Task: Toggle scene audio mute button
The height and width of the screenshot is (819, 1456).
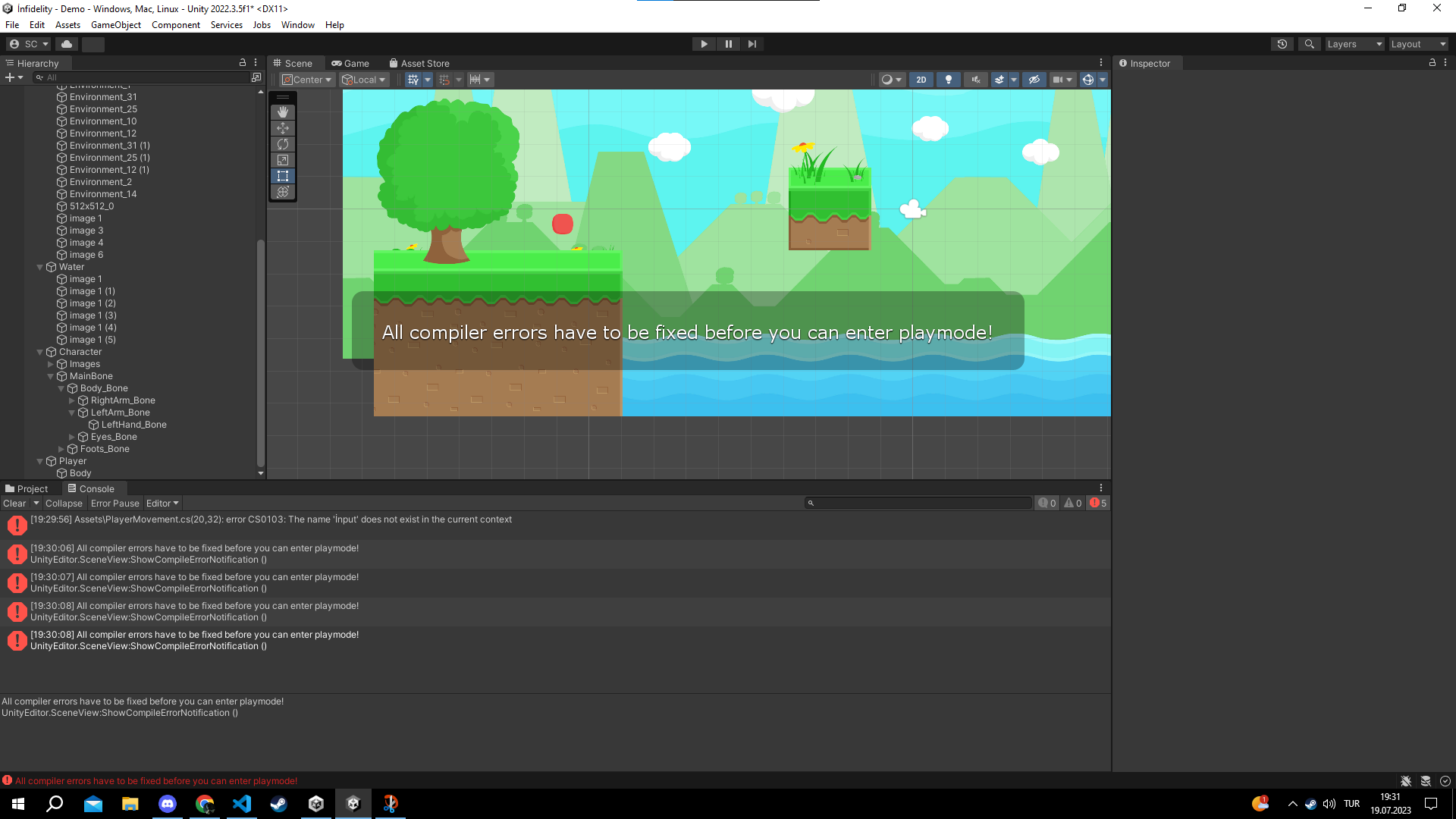Action: [976, 80]
